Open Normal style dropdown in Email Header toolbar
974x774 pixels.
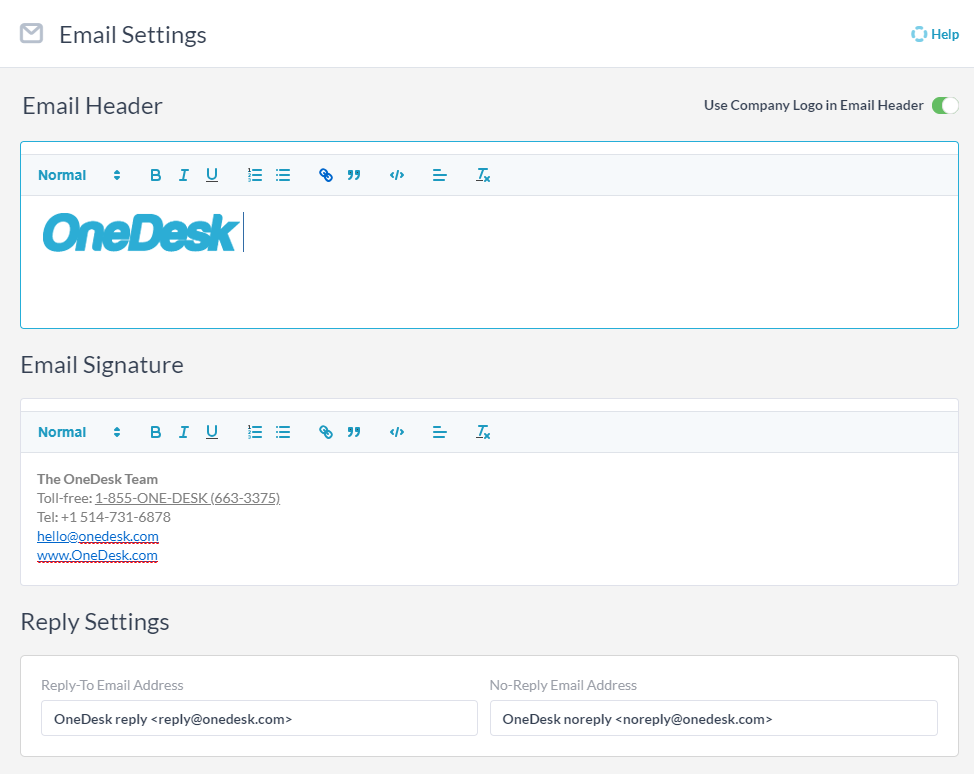[x=80, y=175]
